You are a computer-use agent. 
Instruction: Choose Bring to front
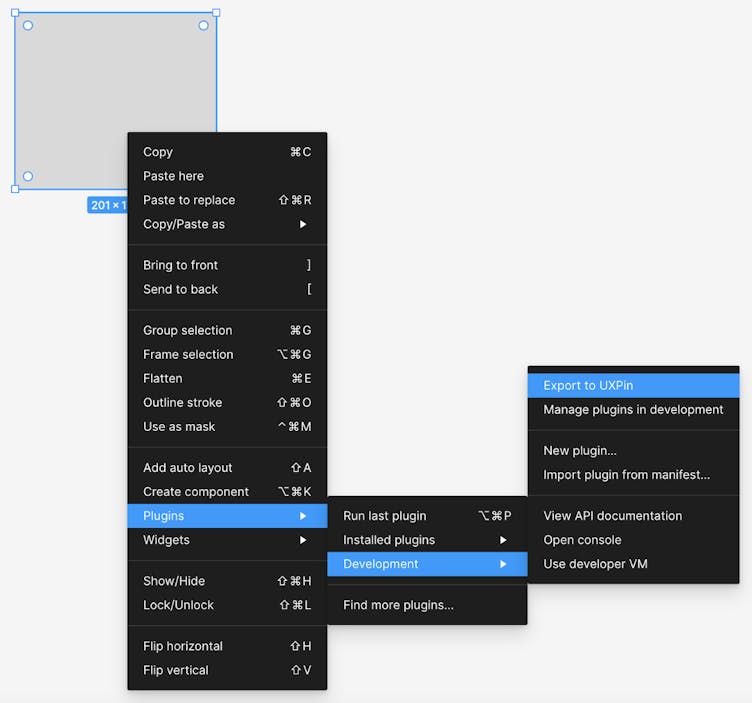[227, 265]
